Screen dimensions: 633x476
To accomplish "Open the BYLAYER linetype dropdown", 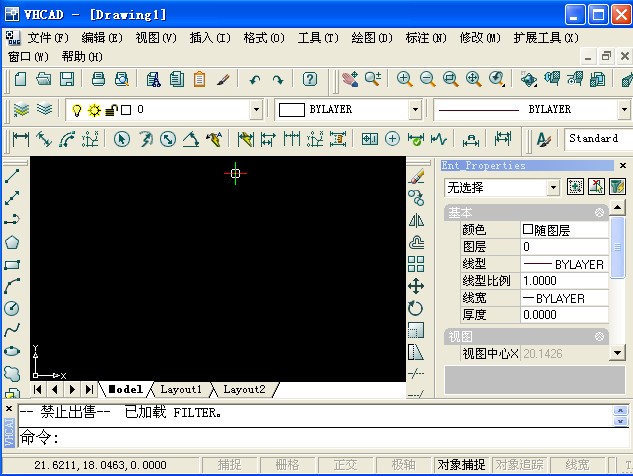I will (624, 109).
